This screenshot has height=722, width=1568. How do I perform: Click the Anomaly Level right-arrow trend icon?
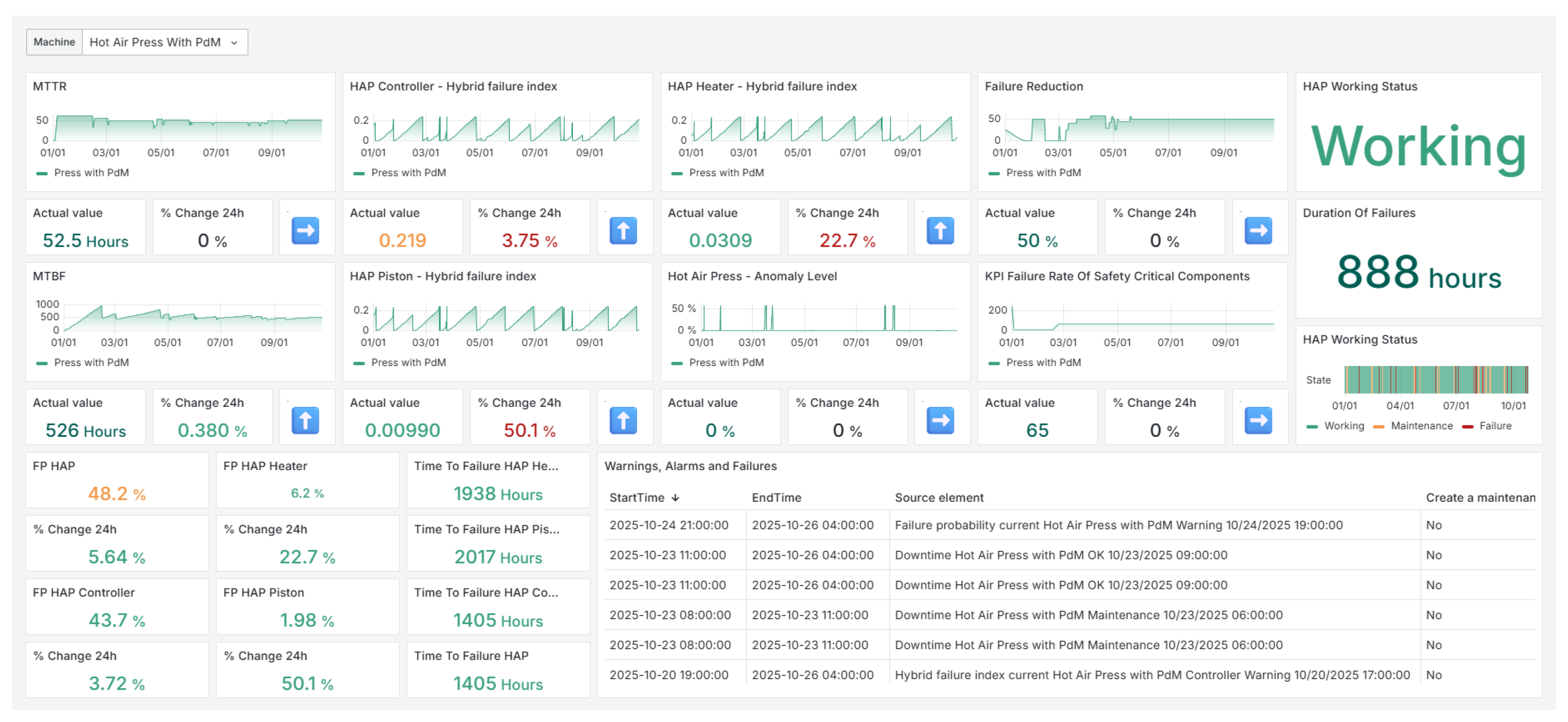[x=940, y=421]
